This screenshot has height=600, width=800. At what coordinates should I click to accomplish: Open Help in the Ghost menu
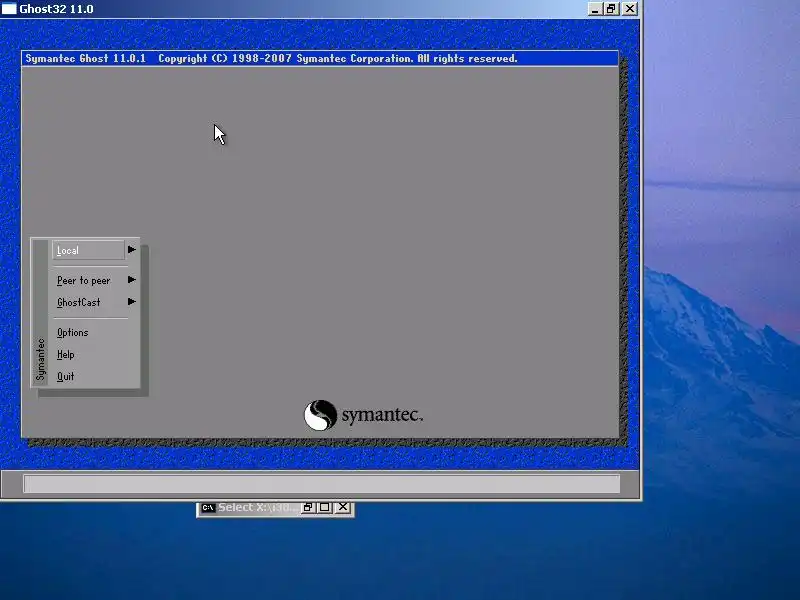pyautogui.click(x=65, y=355)
